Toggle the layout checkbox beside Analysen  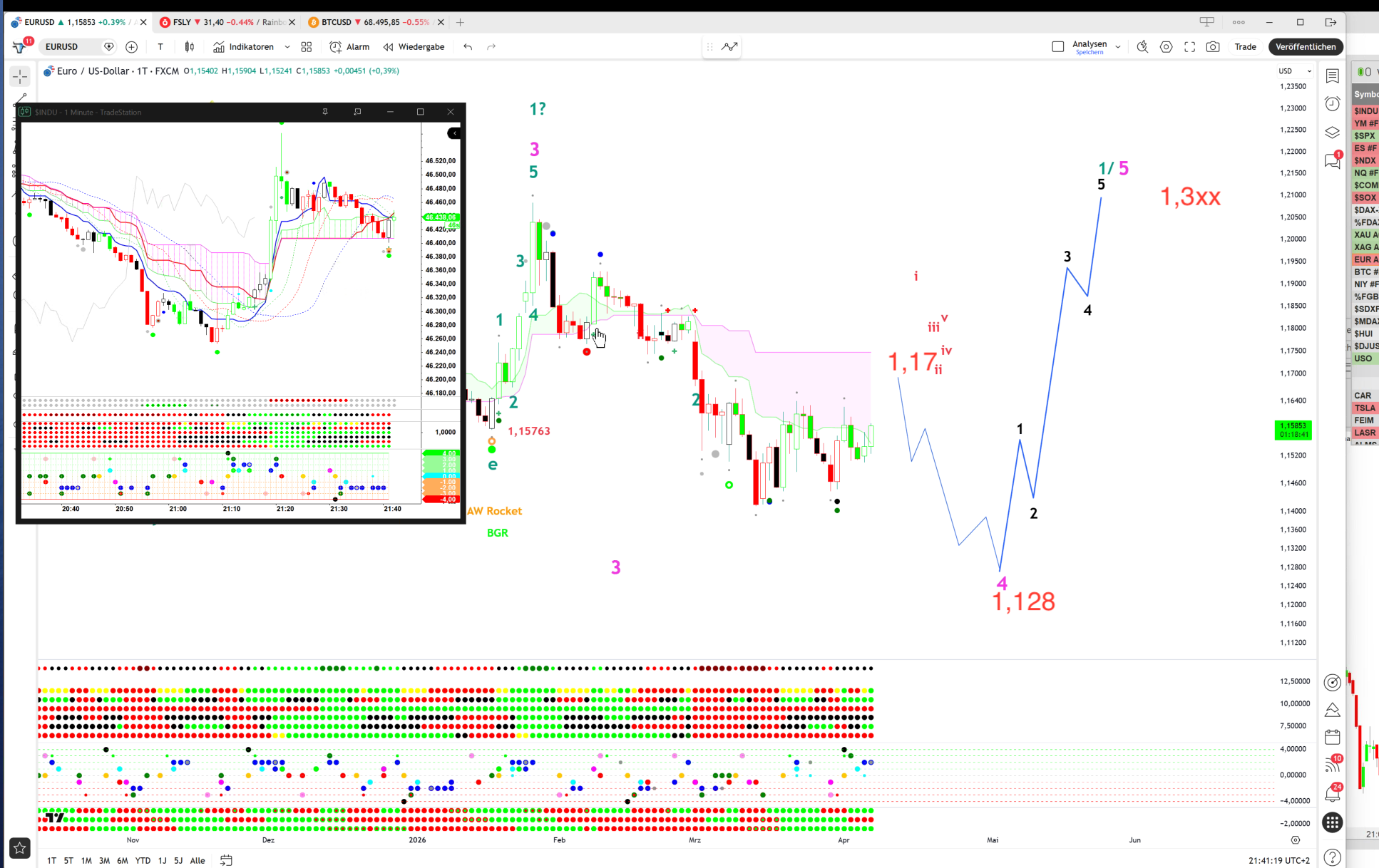1057,47
